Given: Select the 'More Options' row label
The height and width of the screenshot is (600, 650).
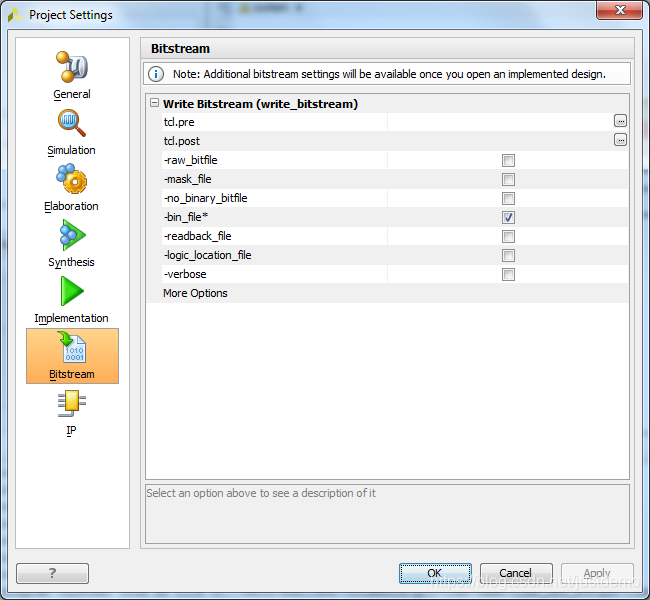Looking at the screenshot, I should point(195,293).
